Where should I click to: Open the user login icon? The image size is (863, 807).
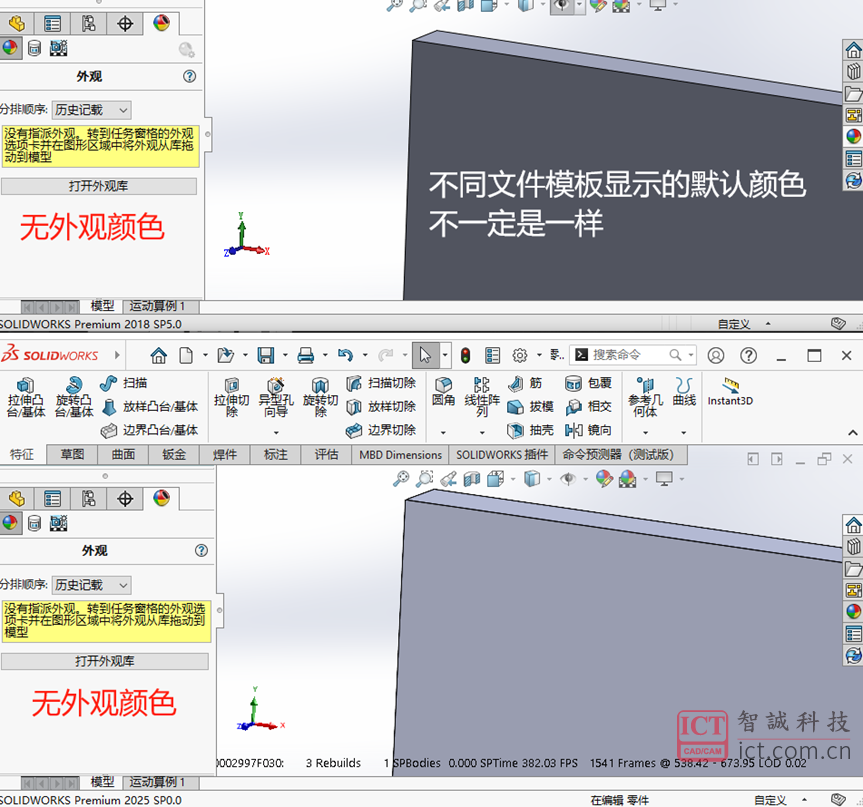click(715, 356)
